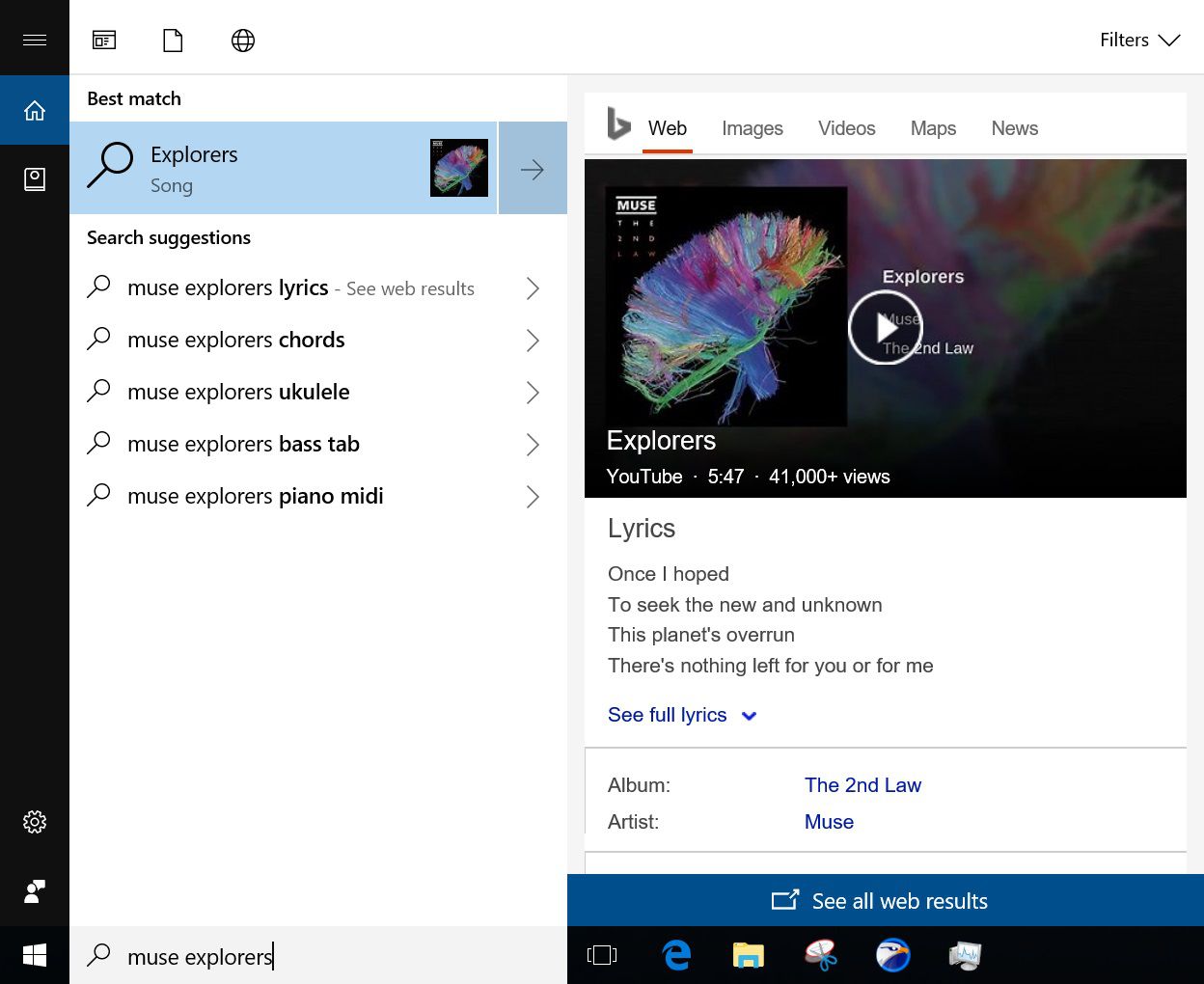
Task: Click the arrow beside Explorers best match
Action: point(533,168)
